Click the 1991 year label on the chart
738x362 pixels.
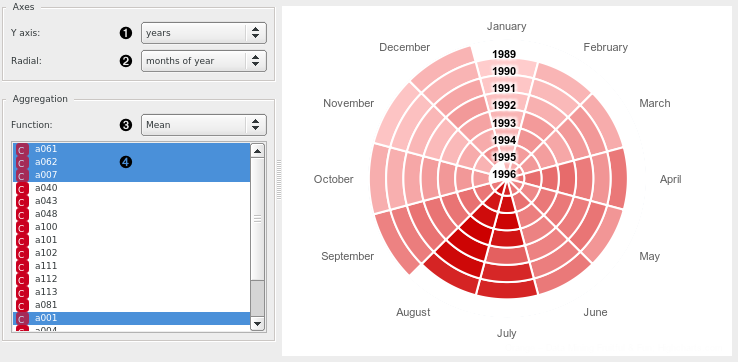[504, 88]
